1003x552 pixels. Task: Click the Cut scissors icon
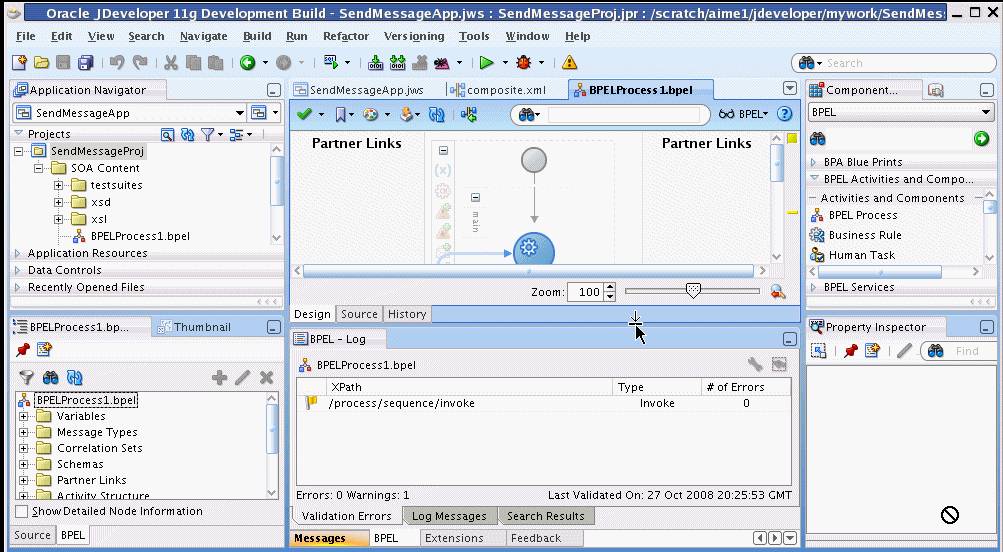[171, 63]
